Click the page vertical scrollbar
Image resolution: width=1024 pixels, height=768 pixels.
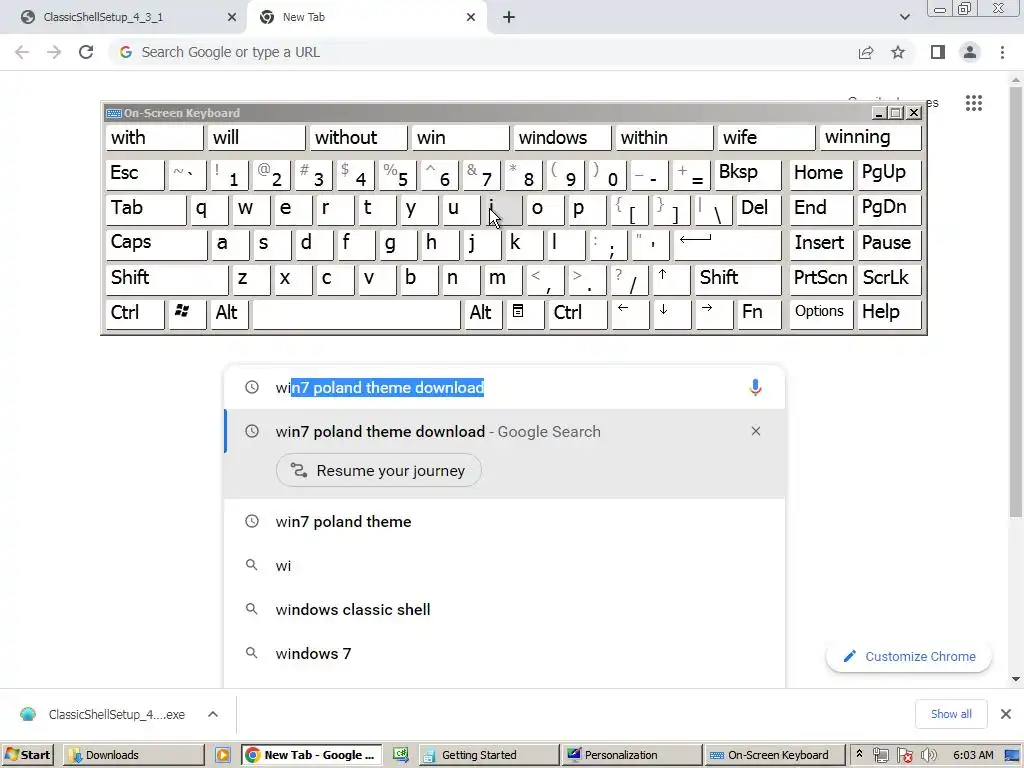[1016, 300]
